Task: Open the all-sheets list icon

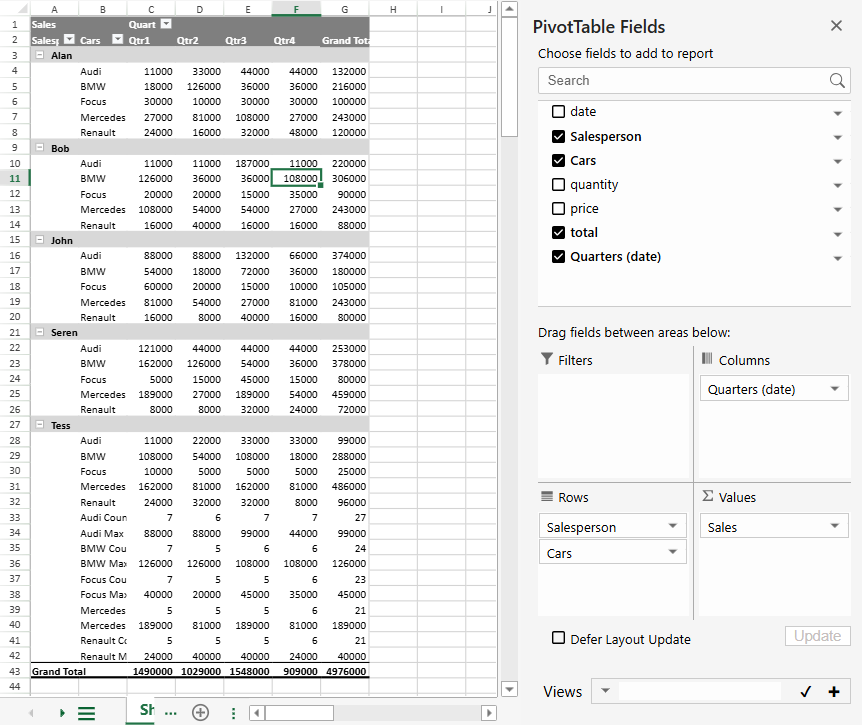Action: [x=86, y=713]
